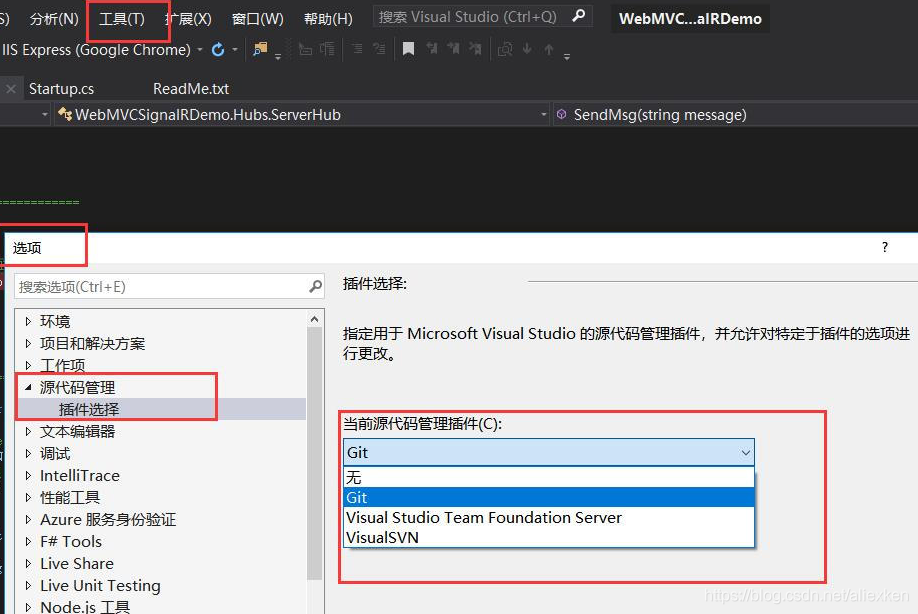Image resolution: width=918 pixels, height=614 pixels.
Task: Click the next bookmark icon
Action: click(453, 49)
